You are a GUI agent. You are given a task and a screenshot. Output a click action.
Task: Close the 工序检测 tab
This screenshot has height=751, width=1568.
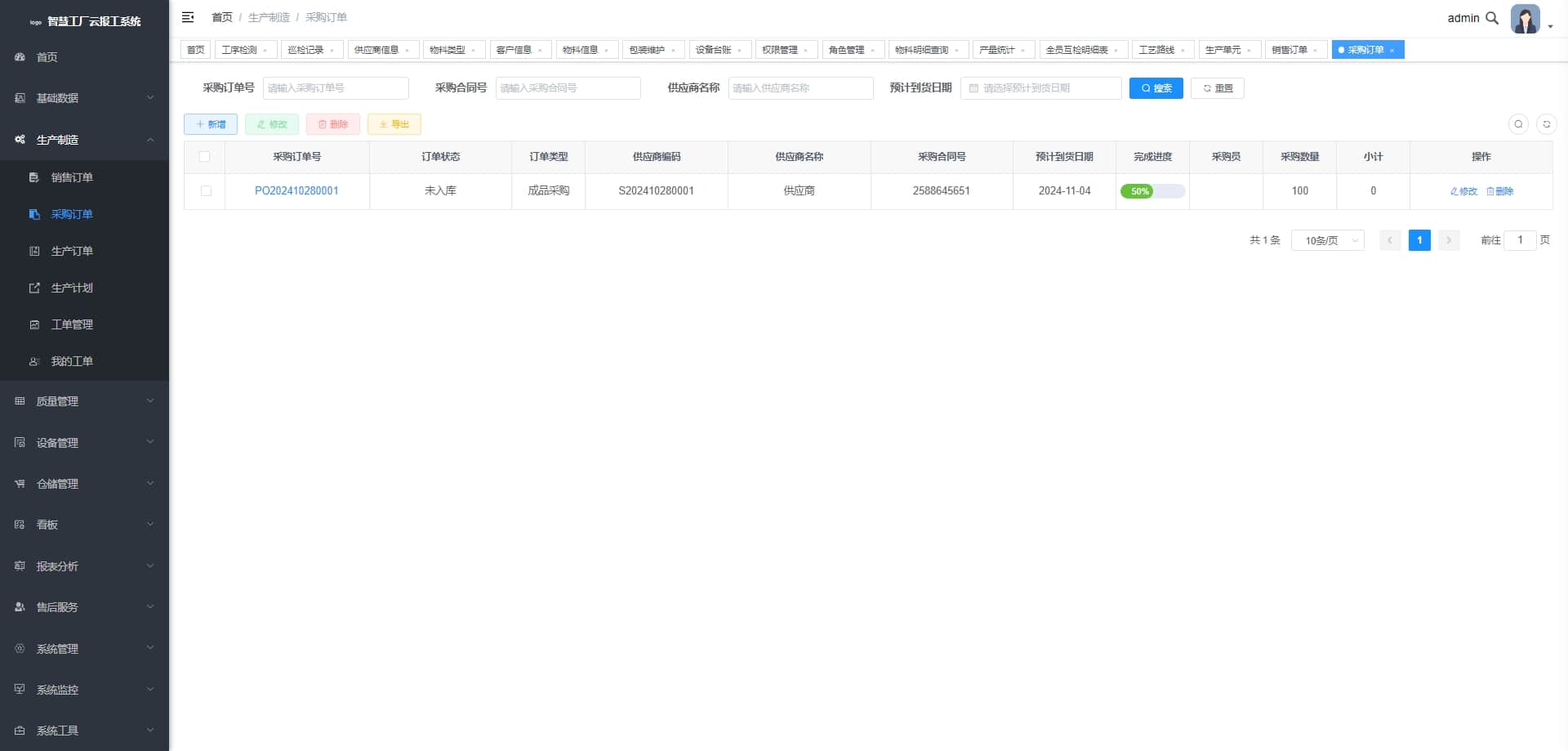click(x=265, y=51)
